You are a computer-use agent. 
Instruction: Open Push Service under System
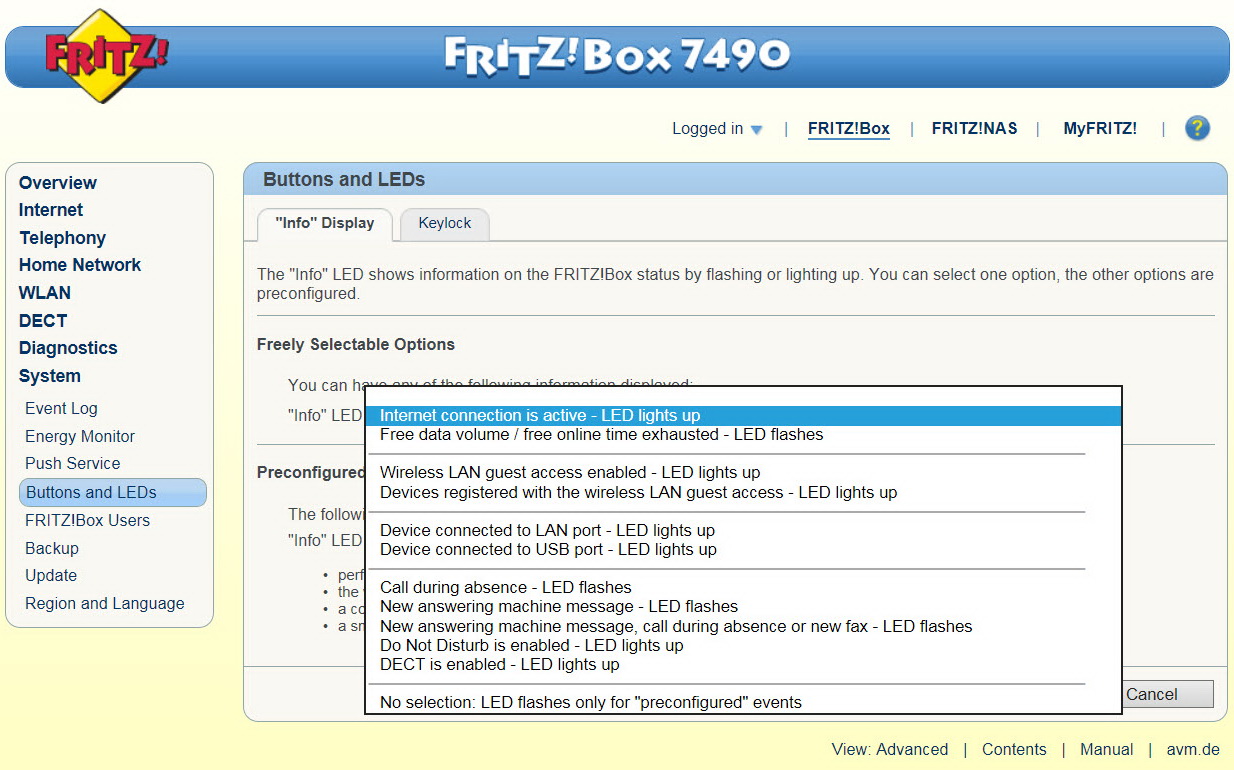click(x=72, y=463)
